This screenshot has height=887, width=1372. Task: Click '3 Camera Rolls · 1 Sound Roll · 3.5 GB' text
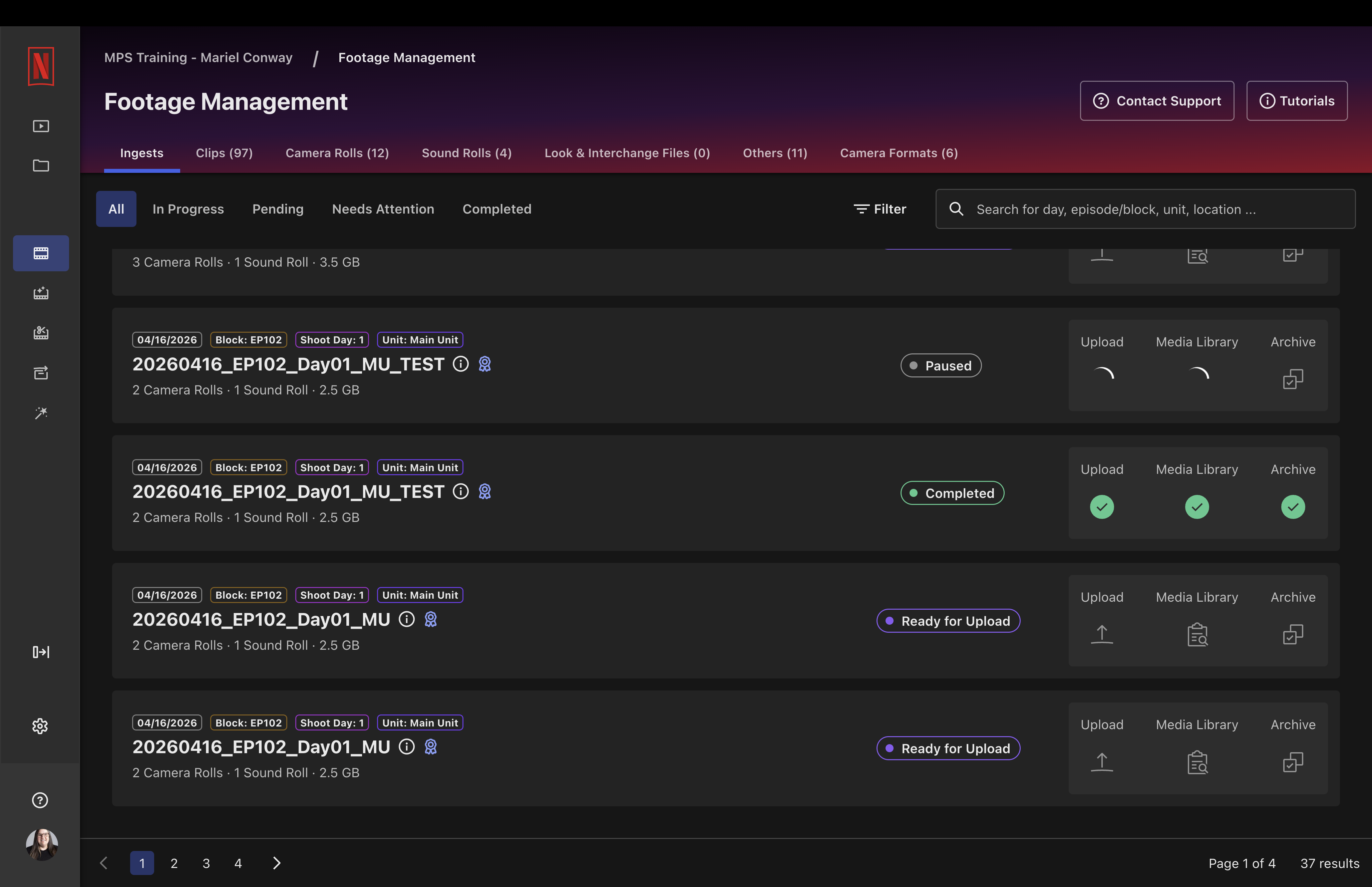[x=246, y=262]
